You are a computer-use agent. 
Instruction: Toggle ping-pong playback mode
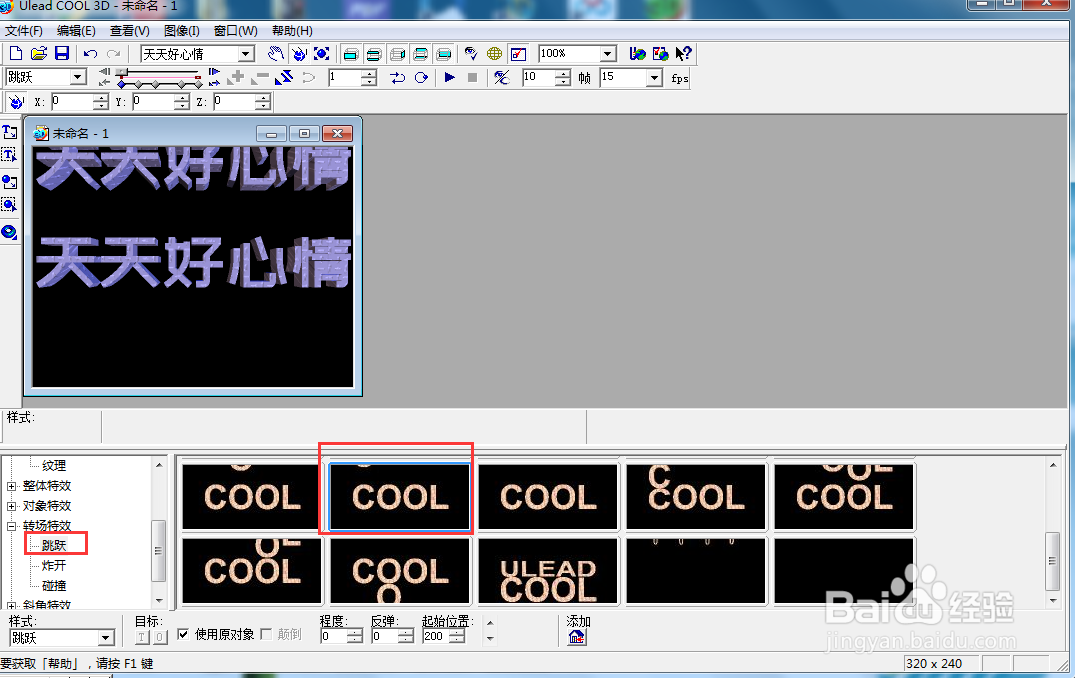pos(398,77)
